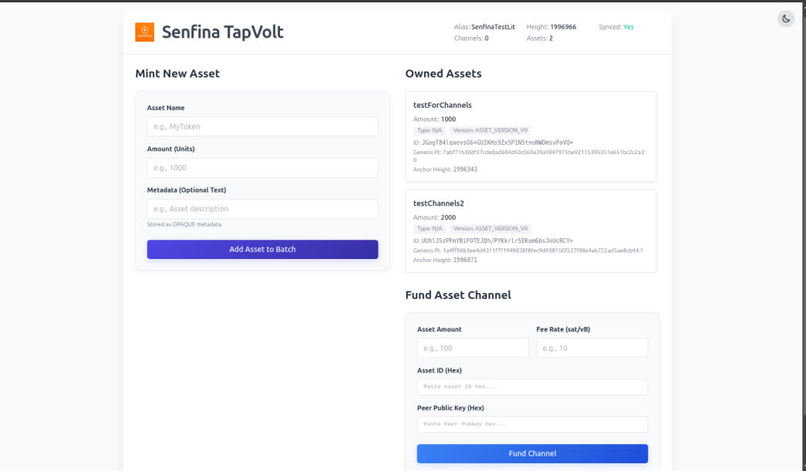Click the Peer Public Key (Hex) field

[532, 424]
